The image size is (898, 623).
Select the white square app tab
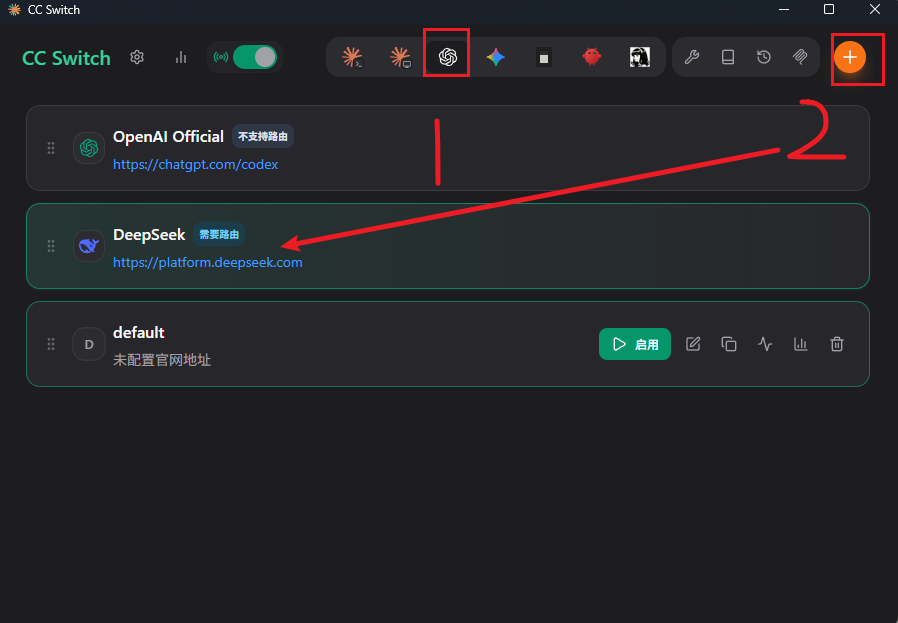(x=543, y=57)
